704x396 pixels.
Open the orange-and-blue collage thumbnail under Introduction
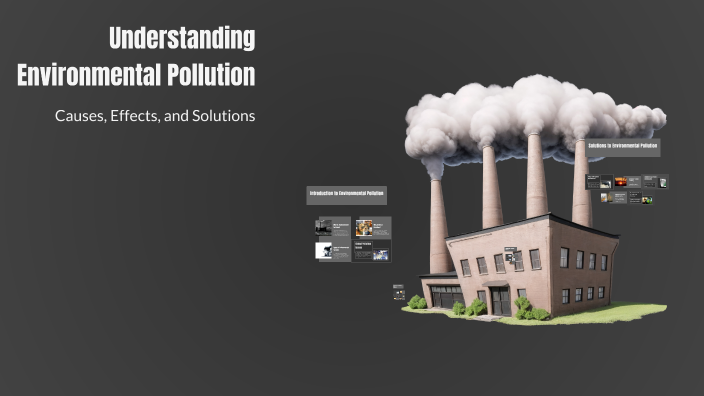364,228
